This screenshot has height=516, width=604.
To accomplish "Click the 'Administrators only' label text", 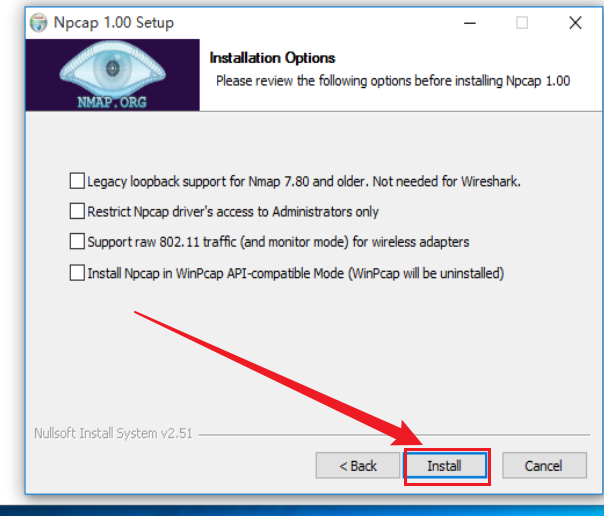I will [325, 212].
